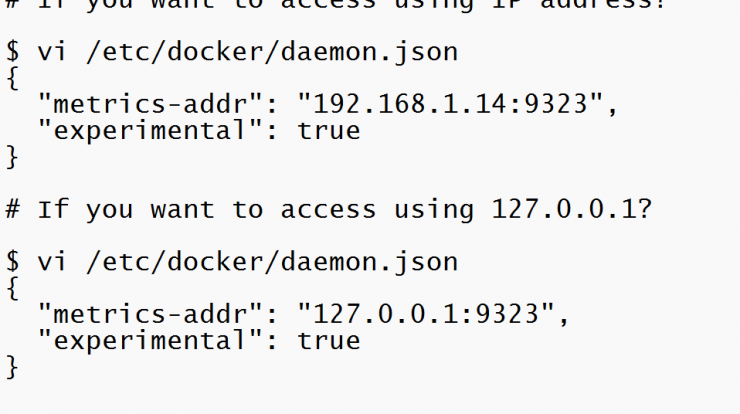Click the final closing brace at the bottom
Image resolution: width=740 pixels, height=414 pixels.
13,367
